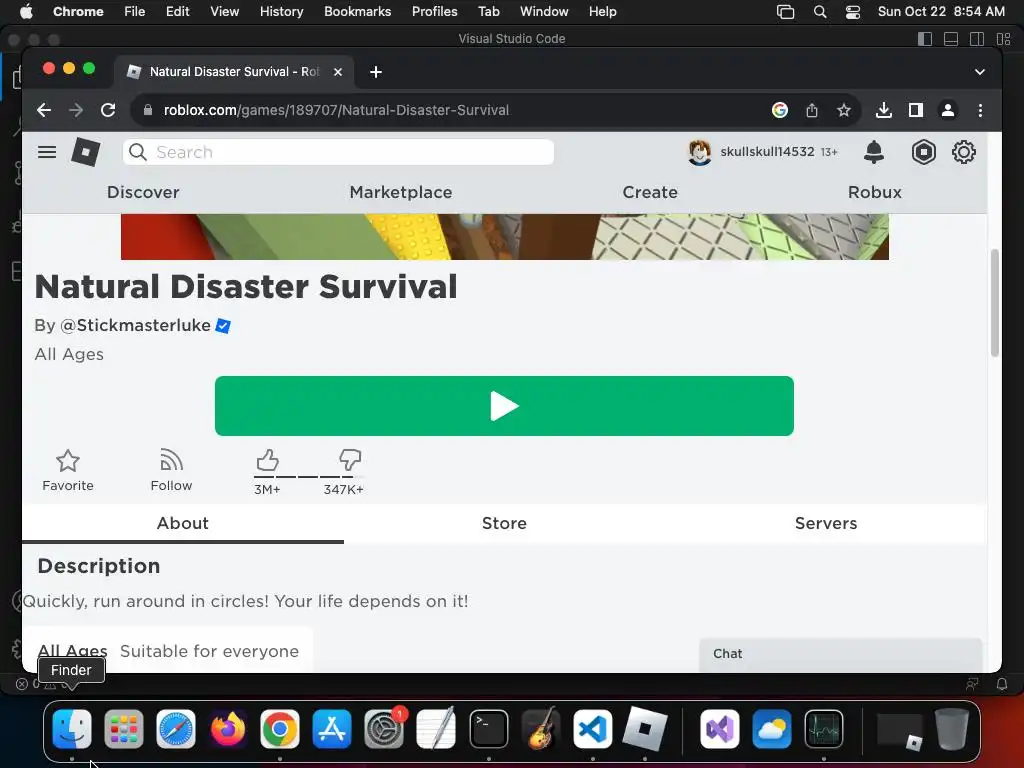The width and height of the screenshot is (1024, 768).
Task: Reload the Roblox page
Action: click(x=108, y=110)
